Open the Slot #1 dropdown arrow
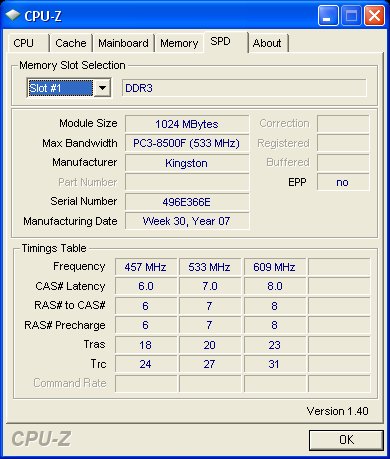 coord(102,88)
